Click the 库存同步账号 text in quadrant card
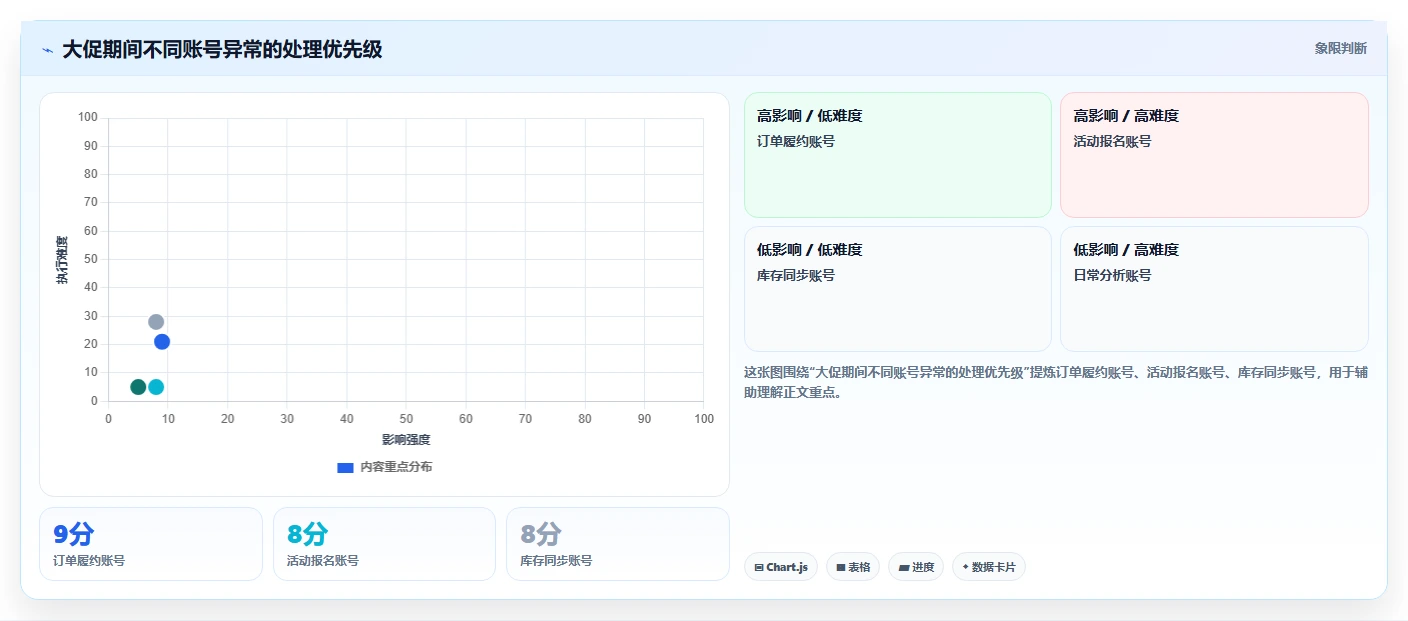This screenshot has width=1408, height=621. click(x=796, y=276)
